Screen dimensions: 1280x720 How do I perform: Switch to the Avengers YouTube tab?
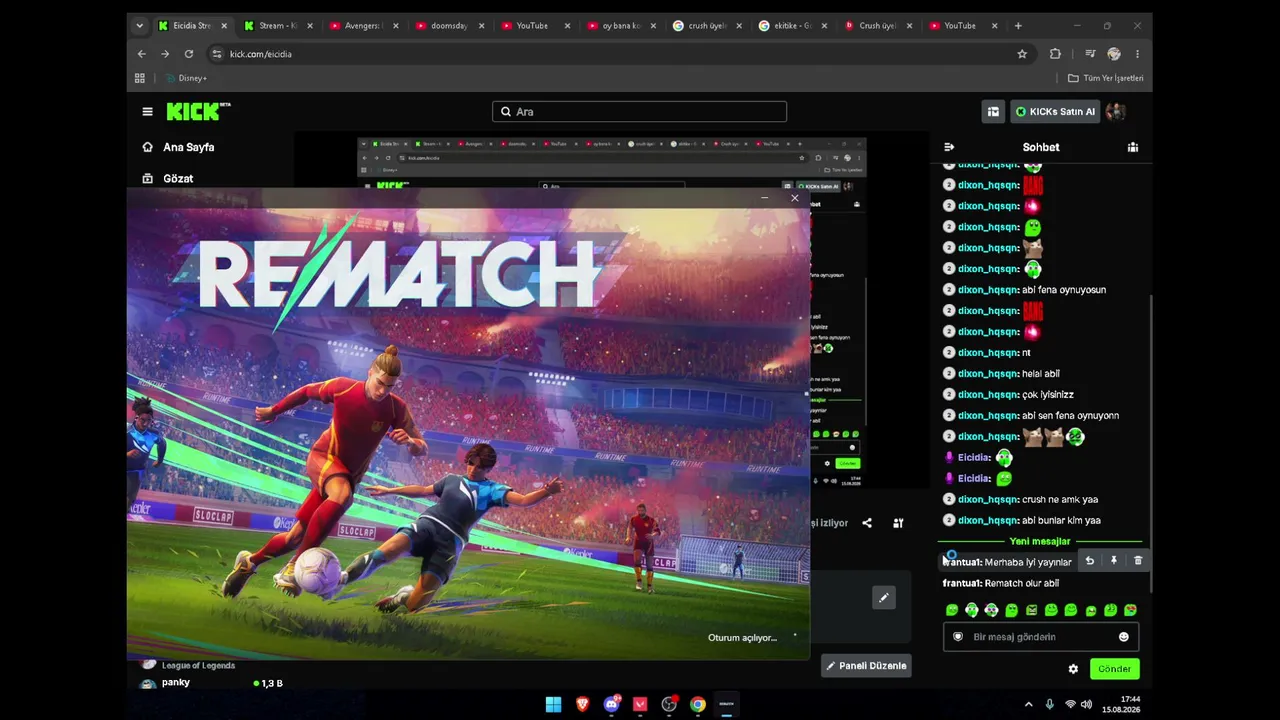pos(364,26)
